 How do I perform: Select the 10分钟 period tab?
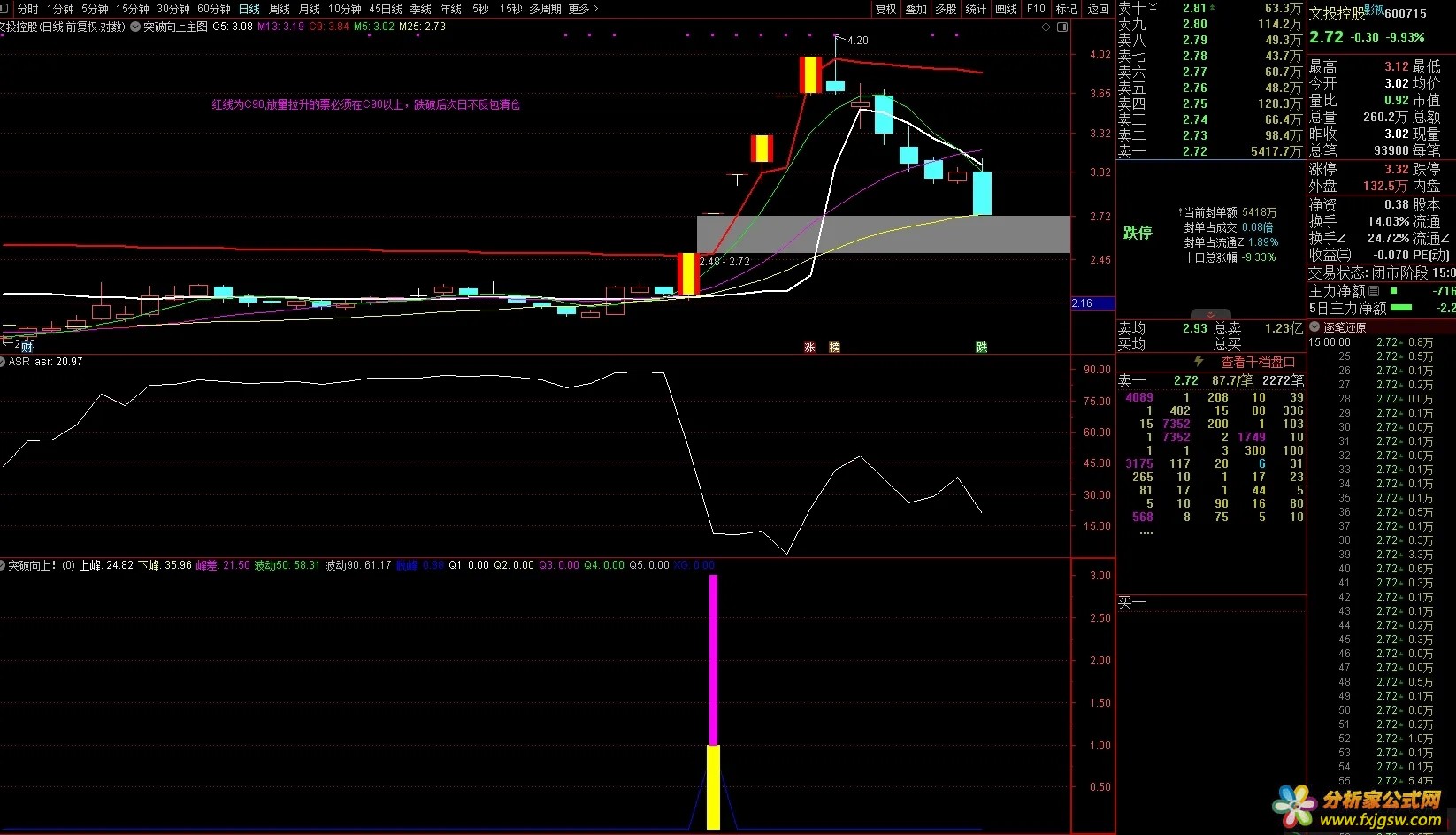point(345,9)
